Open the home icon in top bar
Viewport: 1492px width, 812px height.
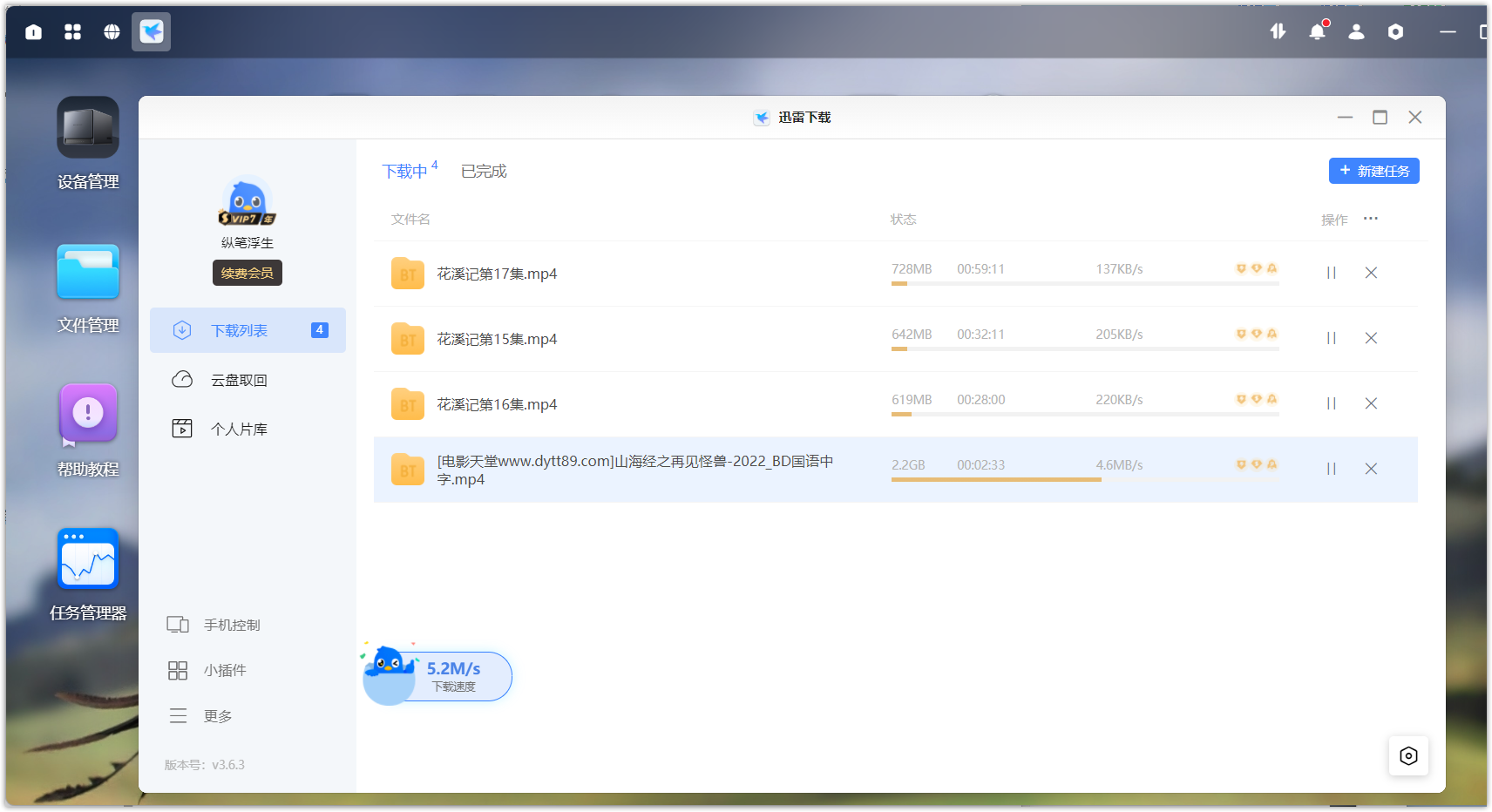[x=34, y=32]
